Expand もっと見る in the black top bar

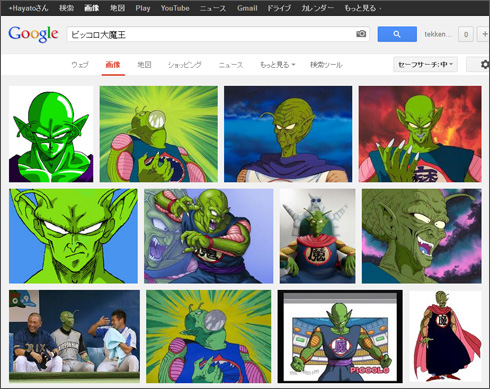coord(362,8)
